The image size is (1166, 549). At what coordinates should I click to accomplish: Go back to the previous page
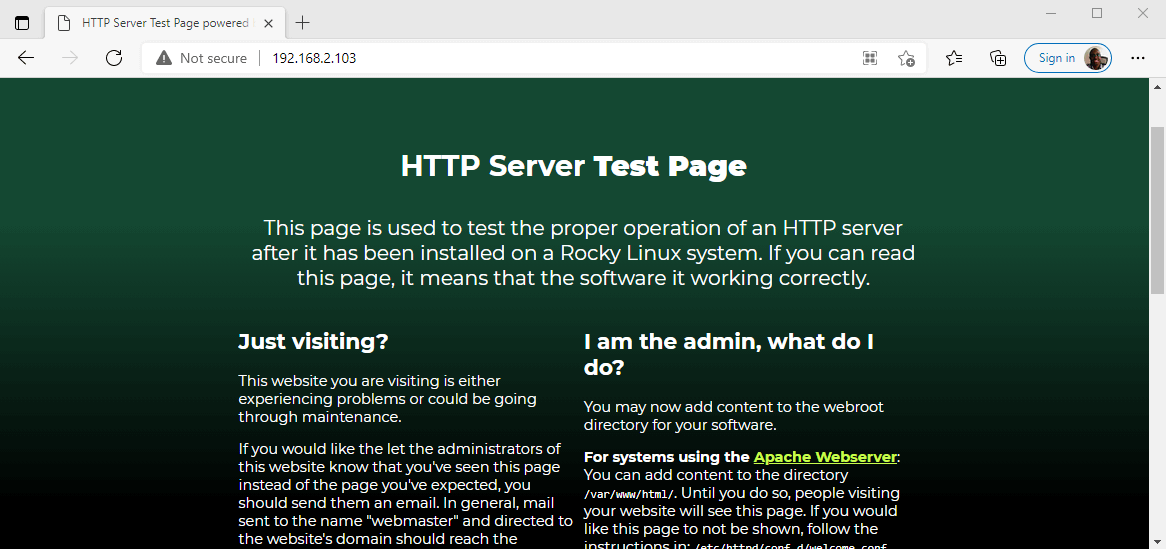coord(26,58)
